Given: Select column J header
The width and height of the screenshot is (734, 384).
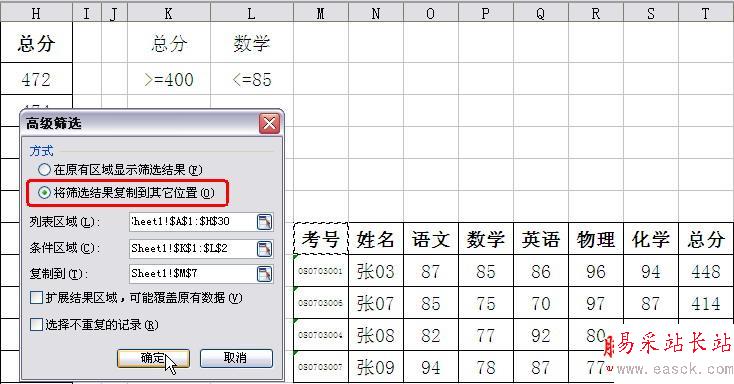Looking at the screenshot, I should (114, 14).
